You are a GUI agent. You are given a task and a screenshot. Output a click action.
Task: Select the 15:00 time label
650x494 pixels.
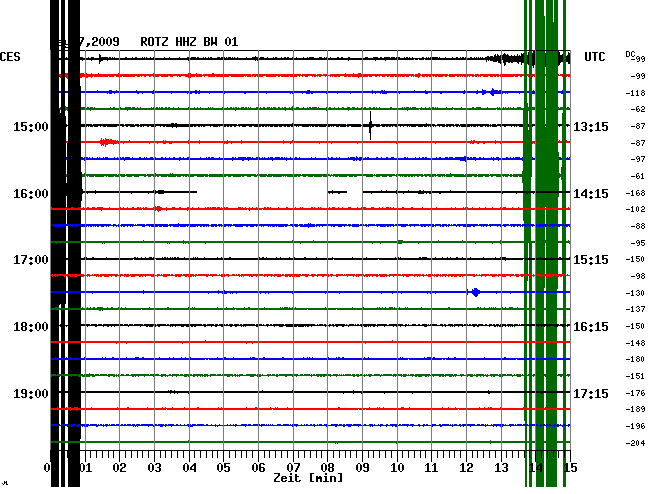tap(31, 126)
